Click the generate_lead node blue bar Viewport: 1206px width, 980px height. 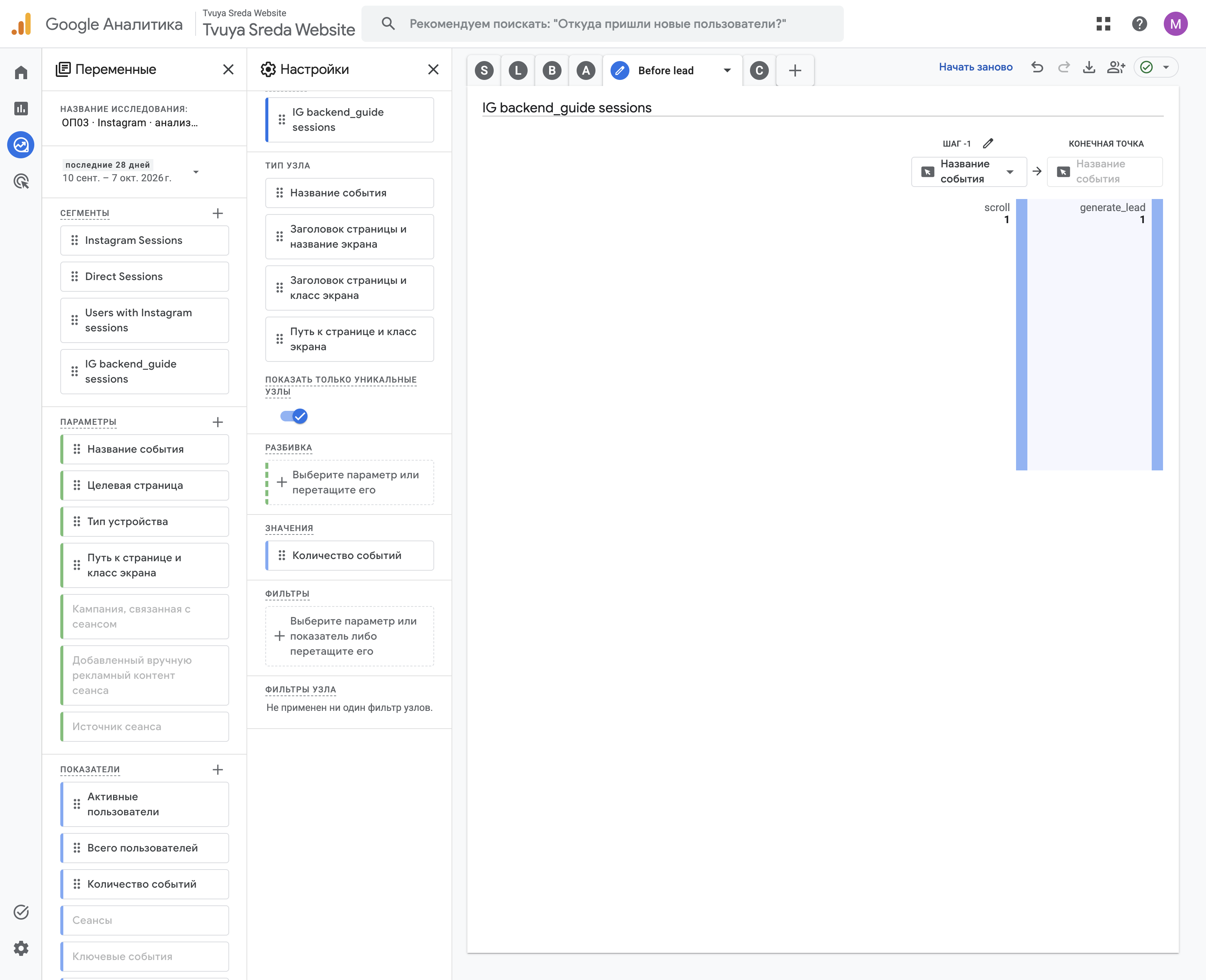click(x=1157, y=334)
